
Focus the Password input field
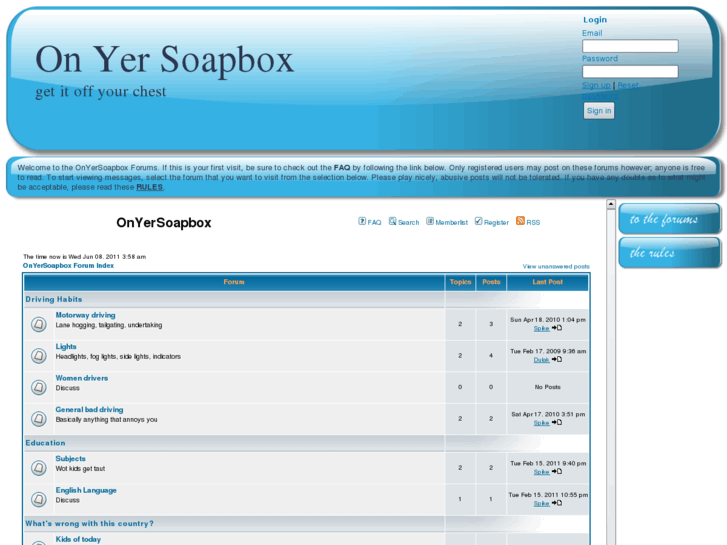pyautogui.click(x=630, y=71)
